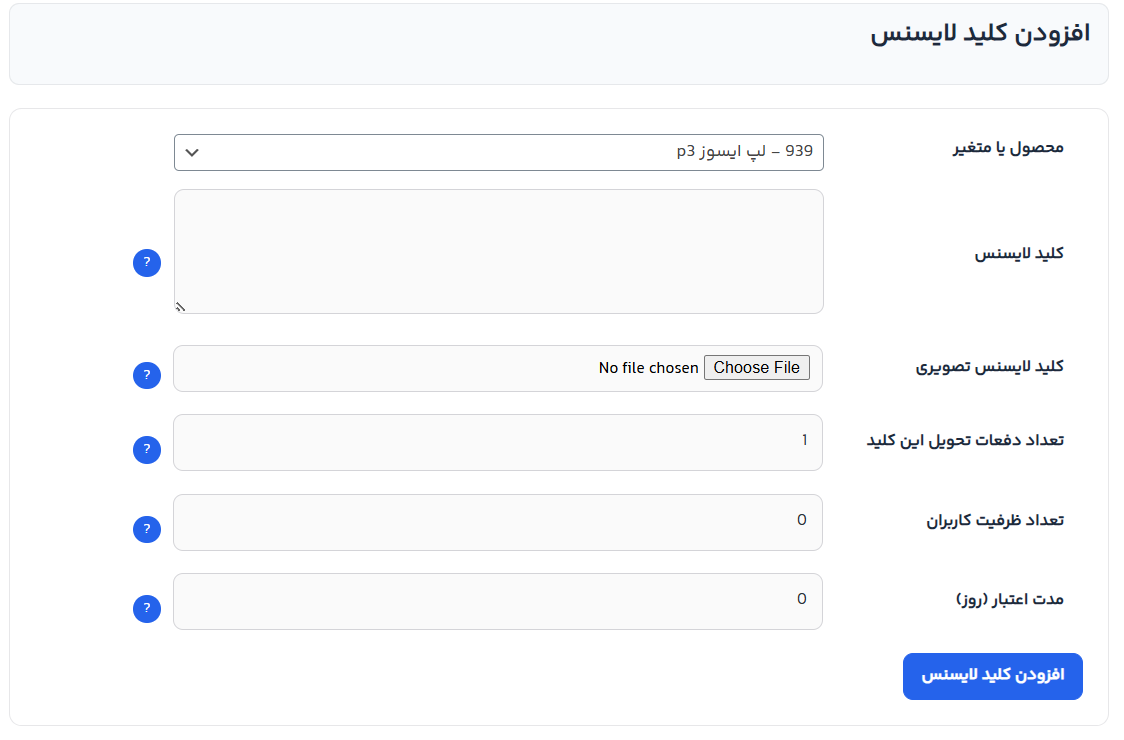The image size is (1124, 740).
Task: Click label مدت اعتبار (روز)
Action: [x=1010, y=599]
